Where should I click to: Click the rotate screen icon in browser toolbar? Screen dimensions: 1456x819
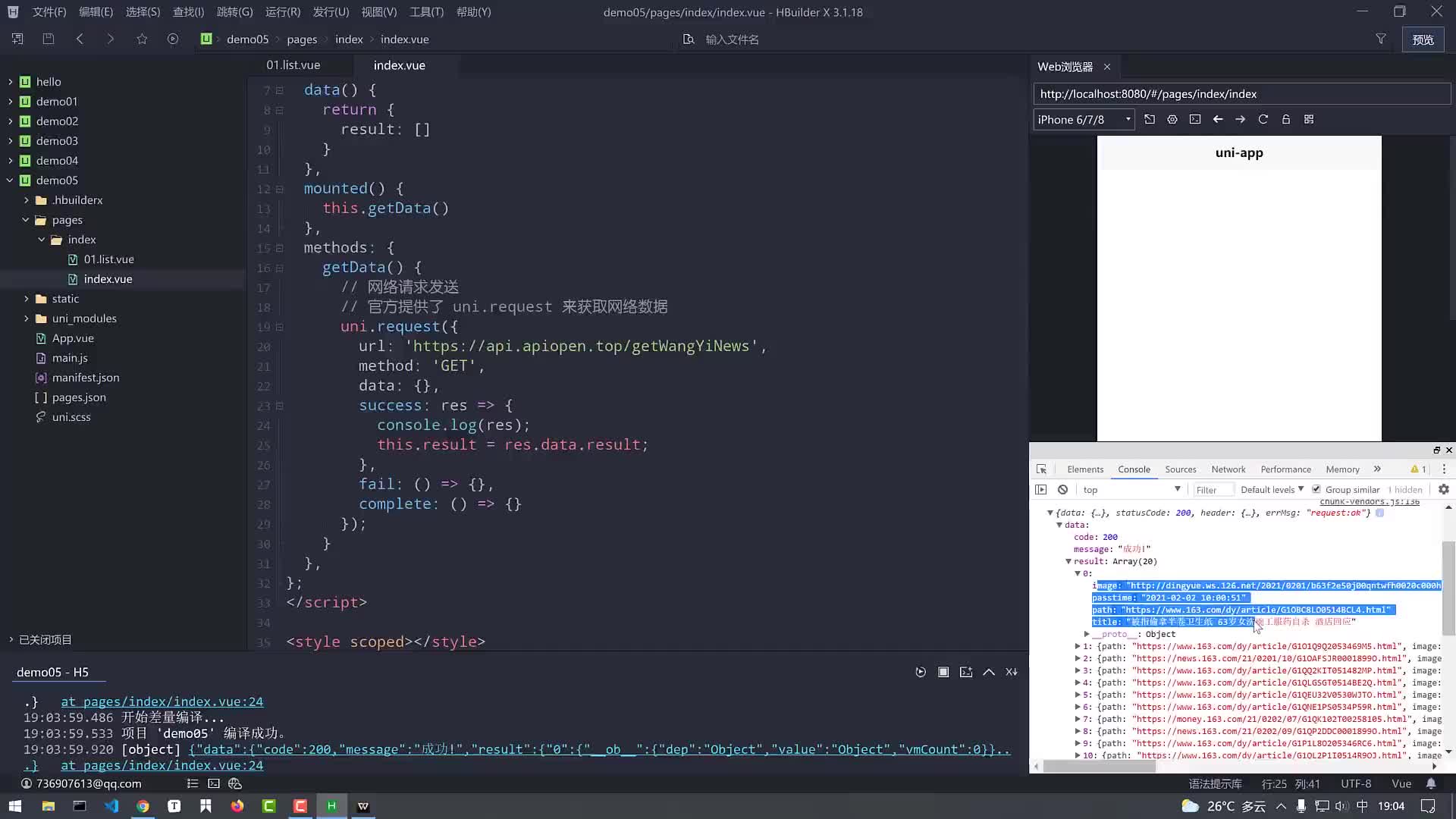point(1150,119)
